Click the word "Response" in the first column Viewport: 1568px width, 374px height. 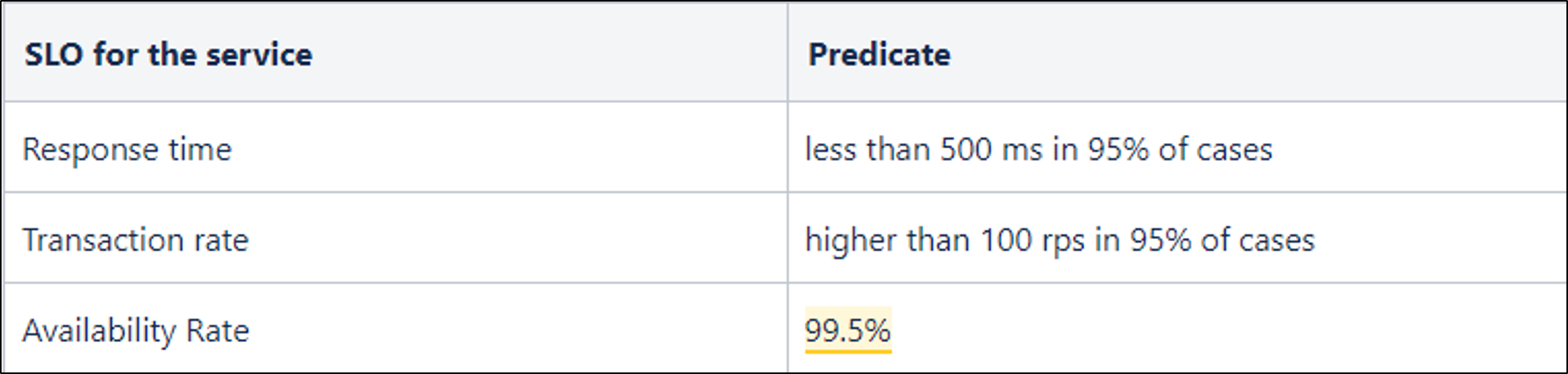[x=90, y=149]
